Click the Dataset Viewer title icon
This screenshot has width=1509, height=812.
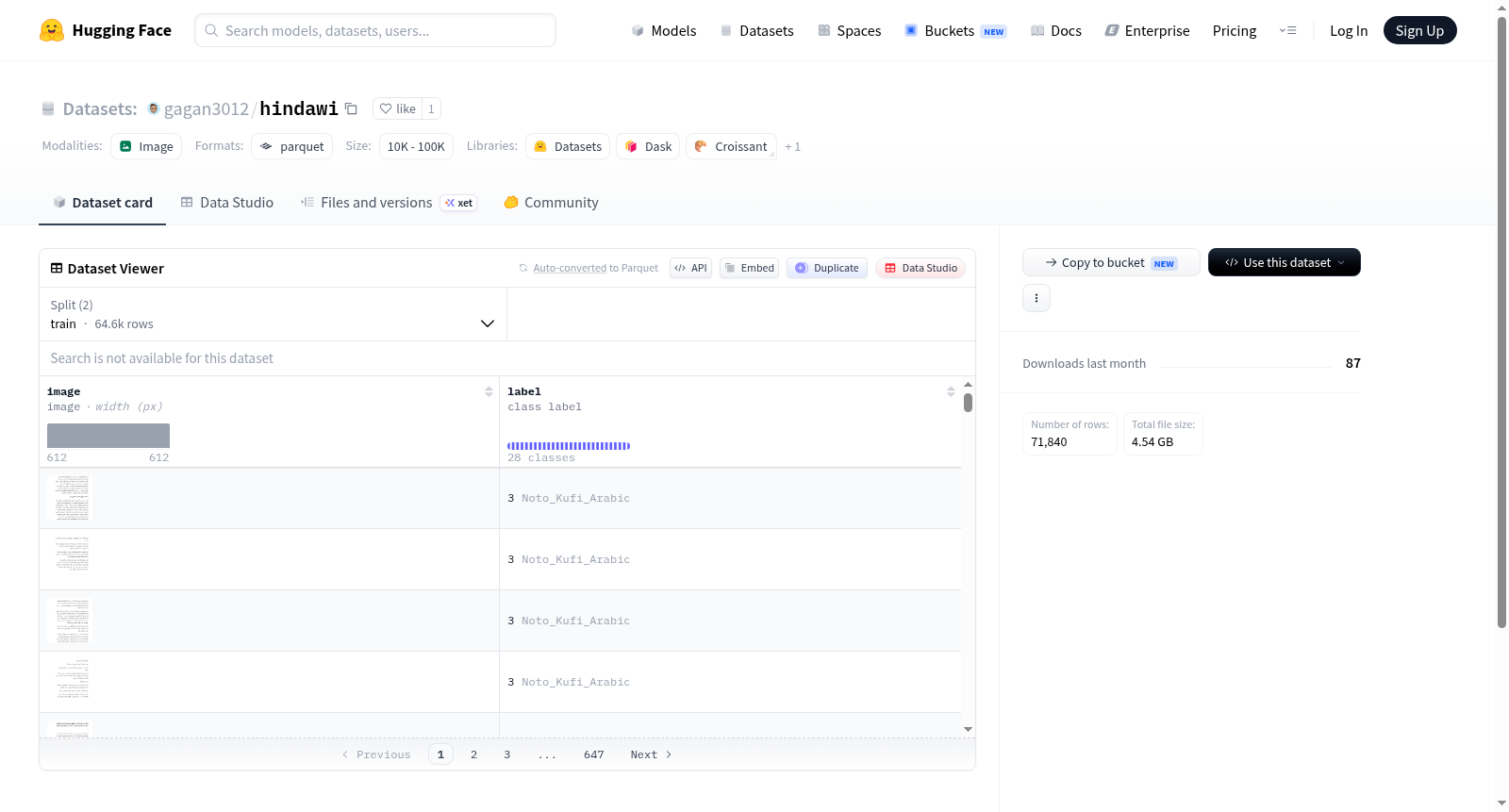click(57, 268)
